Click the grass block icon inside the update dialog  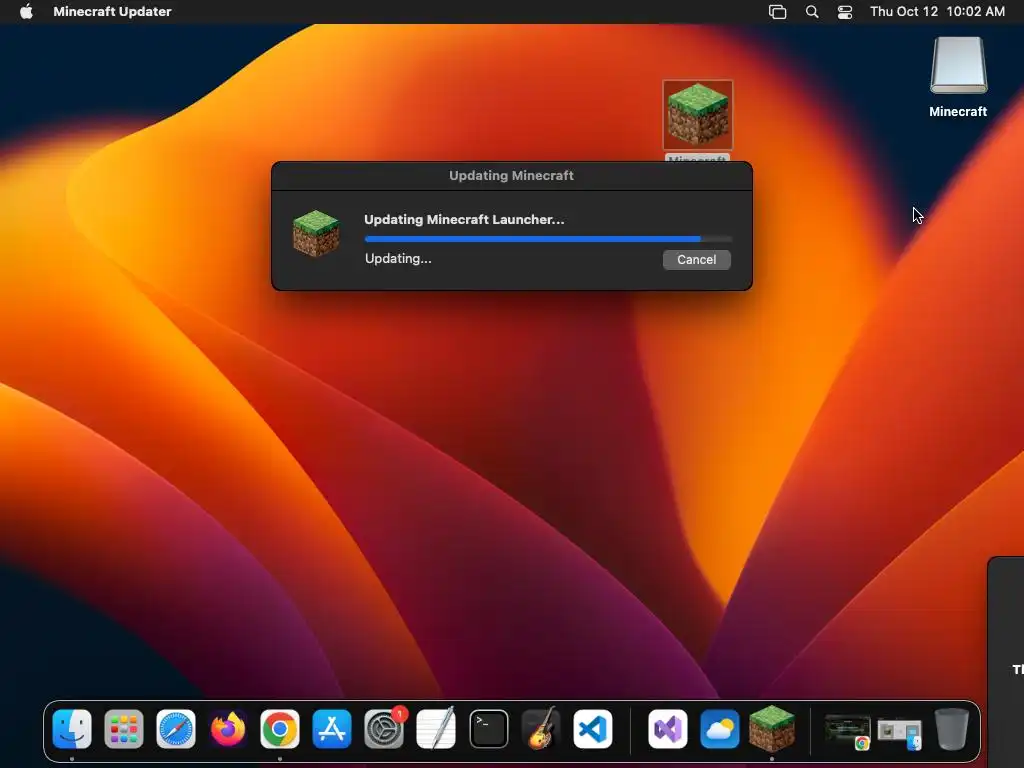click(x=316, y=233)
